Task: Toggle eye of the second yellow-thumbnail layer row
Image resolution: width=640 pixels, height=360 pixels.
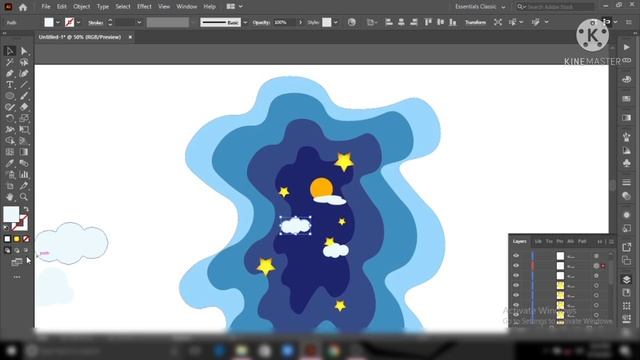Action: tap(516, 295)
